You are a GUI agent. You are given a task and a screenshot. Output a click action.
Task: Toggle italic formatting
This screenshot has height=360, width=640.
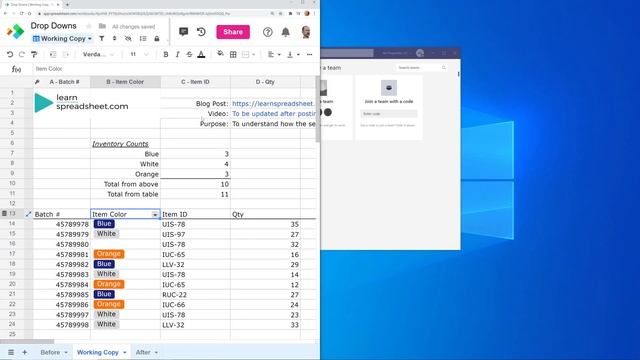[178, 54]
